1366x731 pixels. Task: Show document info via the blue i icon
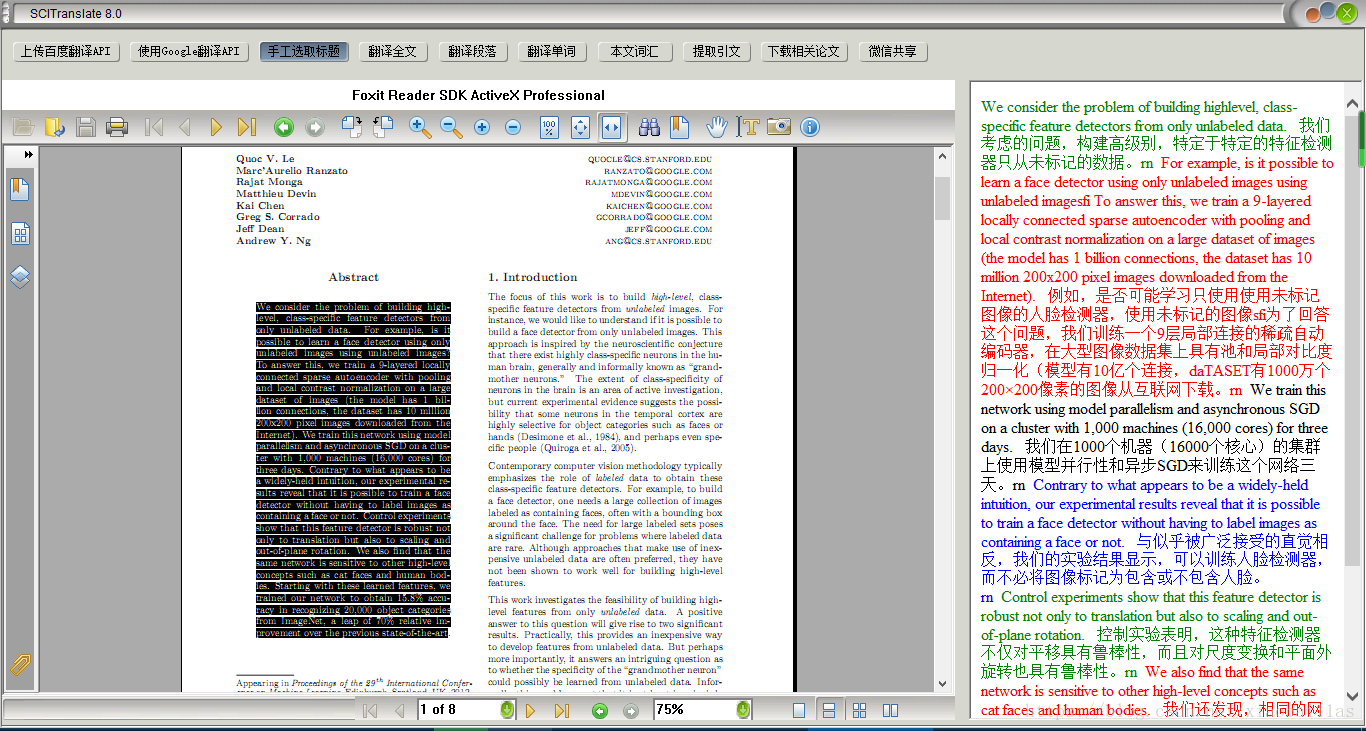810,127
